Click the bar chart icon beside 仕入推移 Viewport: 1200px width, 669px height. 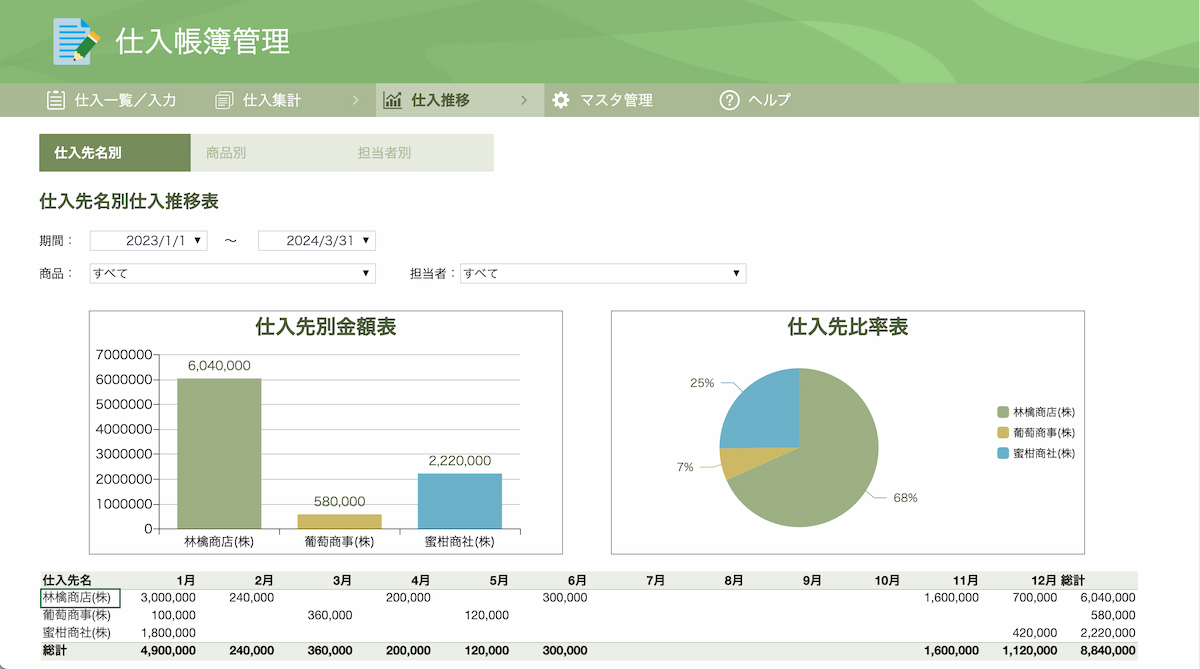click(x=393, y=100)
